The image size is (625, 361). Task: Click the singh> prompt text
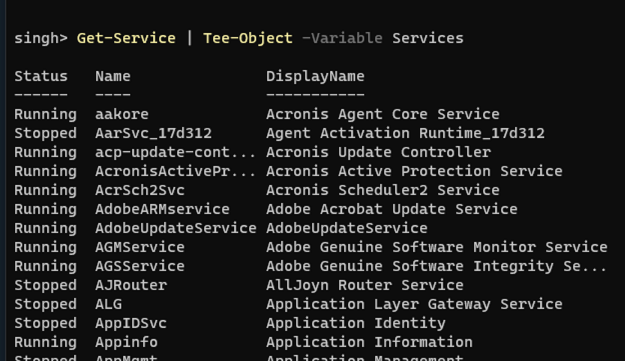(41, 38)
